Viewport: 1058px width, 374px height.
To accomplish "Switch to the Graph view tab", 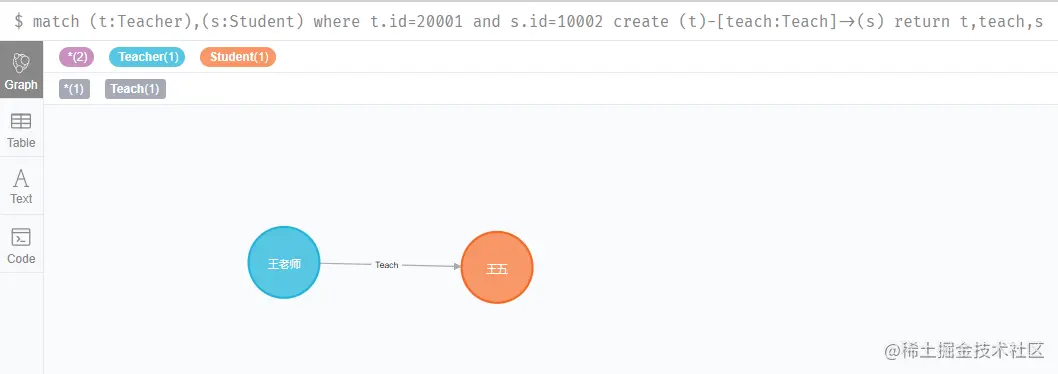I will coord(22,70).
